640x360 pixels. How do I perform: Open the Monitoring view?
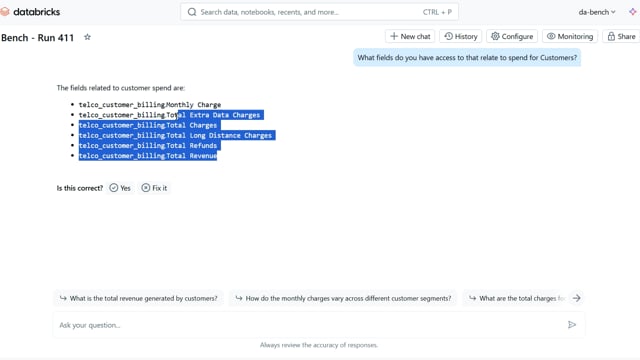(x=570, y=36)
